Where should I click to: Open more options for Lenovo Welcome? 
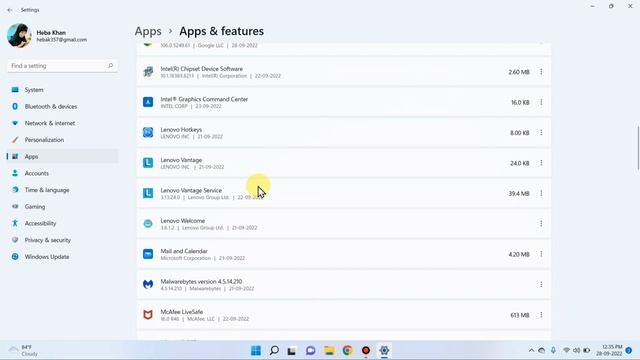pos(541,224)
